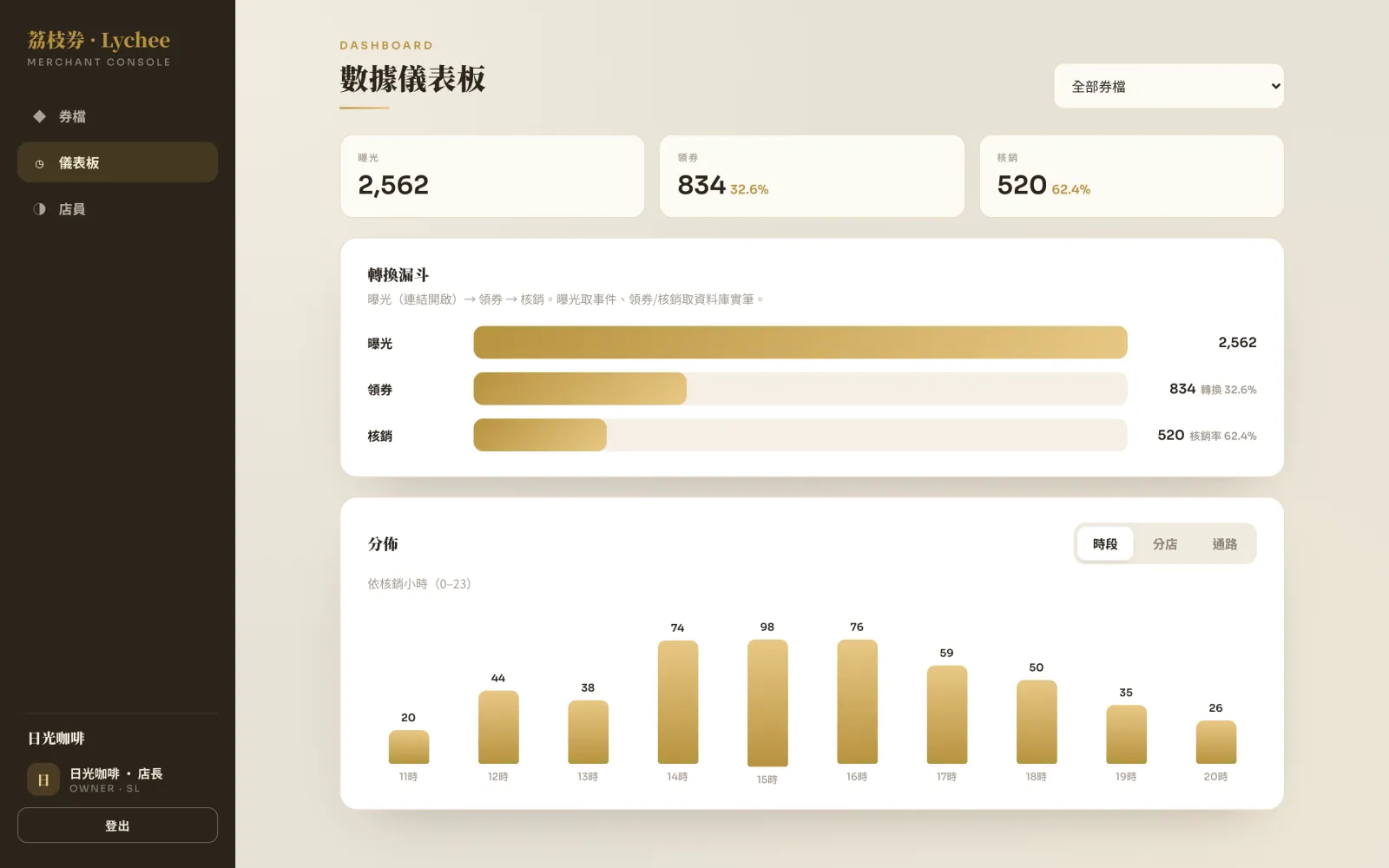Click the 登出 logout button

[x=117, y=825]
